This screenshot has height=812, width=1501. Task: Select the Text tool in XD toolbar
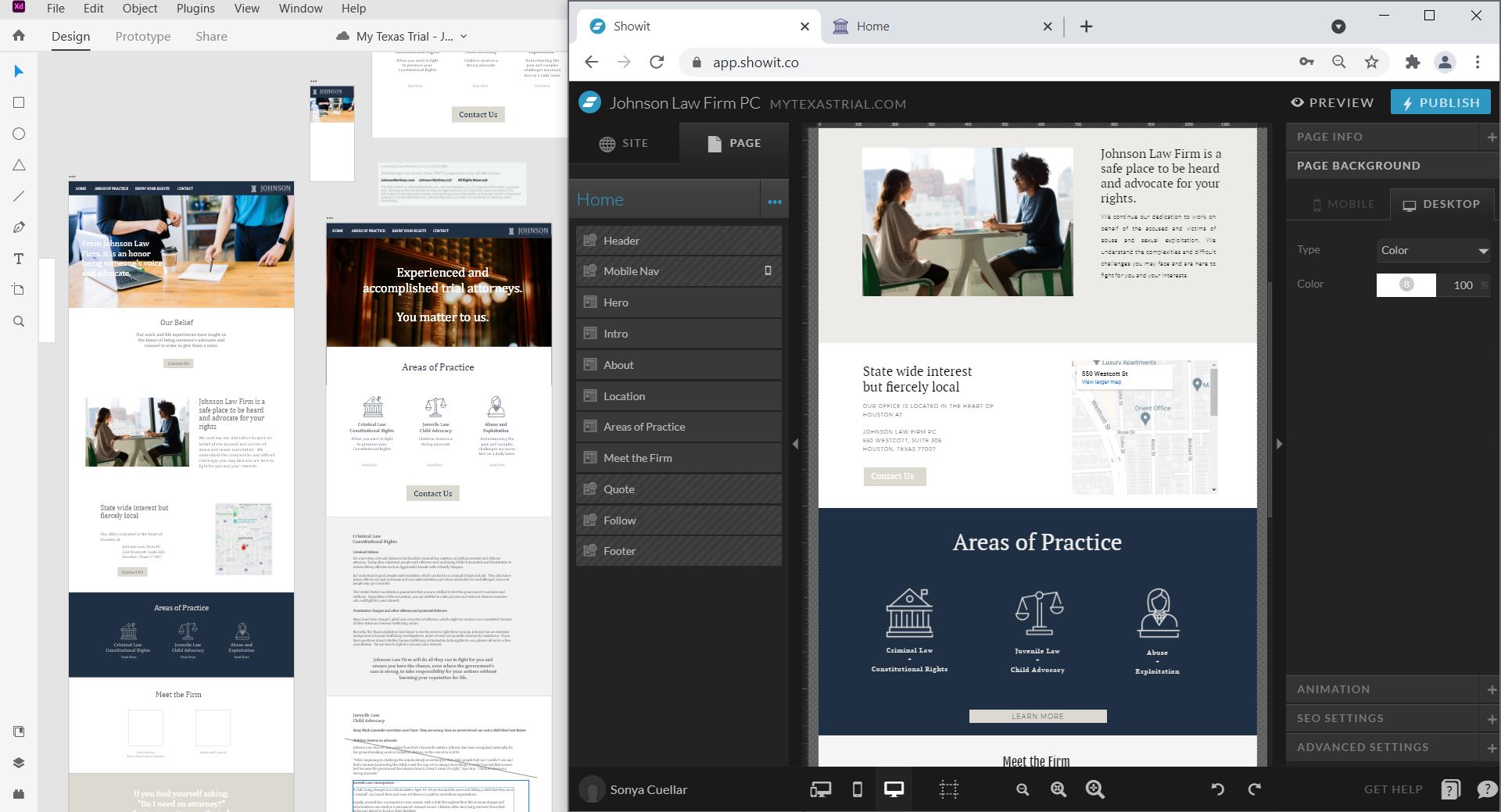(x=19, y=259)
